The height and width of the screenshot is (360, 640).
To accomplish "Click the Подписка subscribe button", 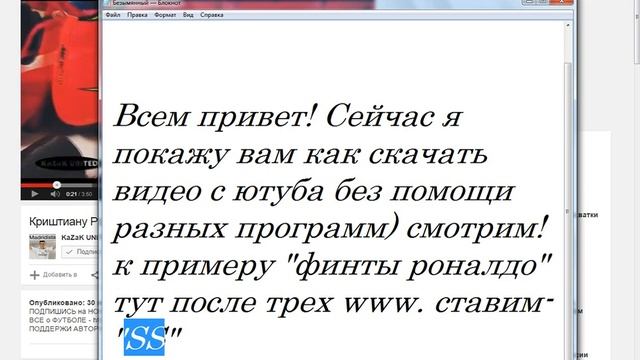I will click(x=80, y=252).
